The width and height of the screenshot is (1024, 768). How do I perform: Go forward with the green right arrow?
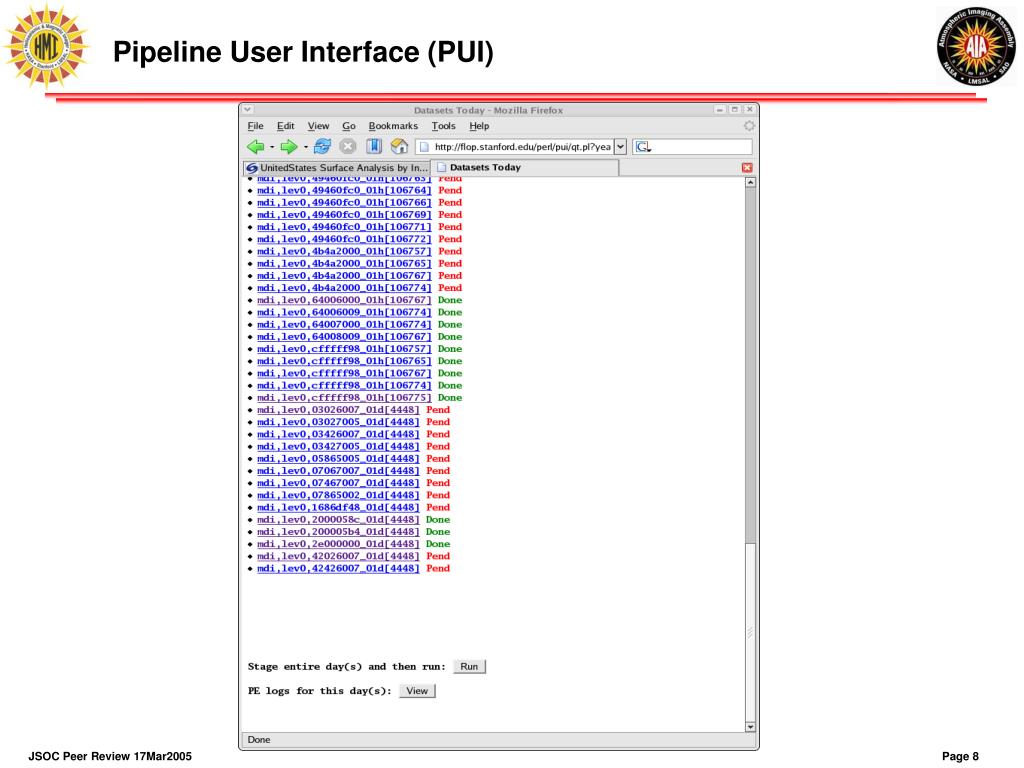click(288, 147)
